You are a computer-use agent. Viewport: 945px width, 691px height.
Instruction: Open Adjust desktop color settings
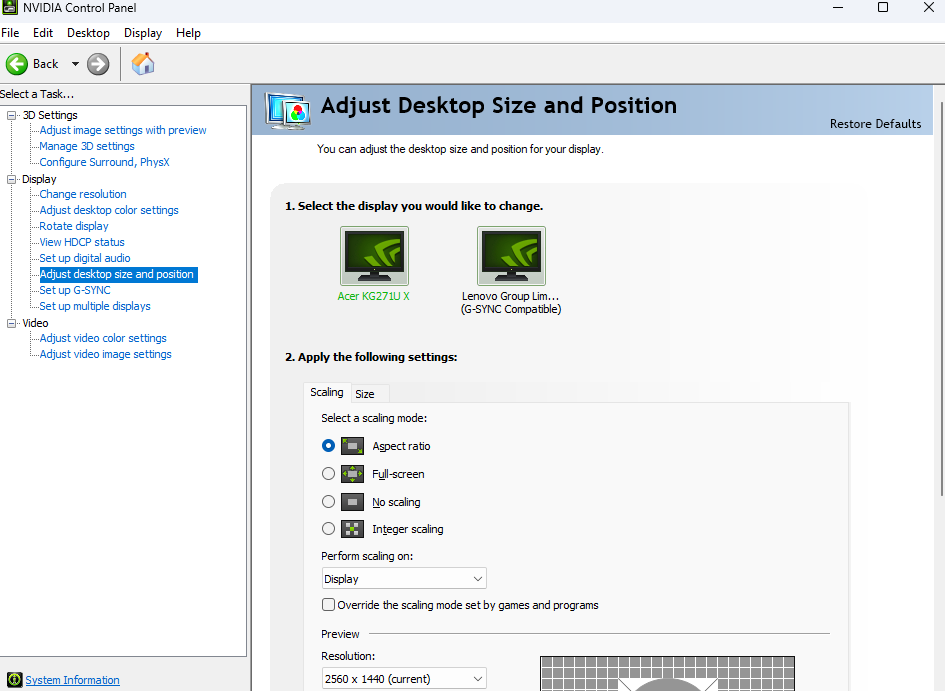[109, 210]
